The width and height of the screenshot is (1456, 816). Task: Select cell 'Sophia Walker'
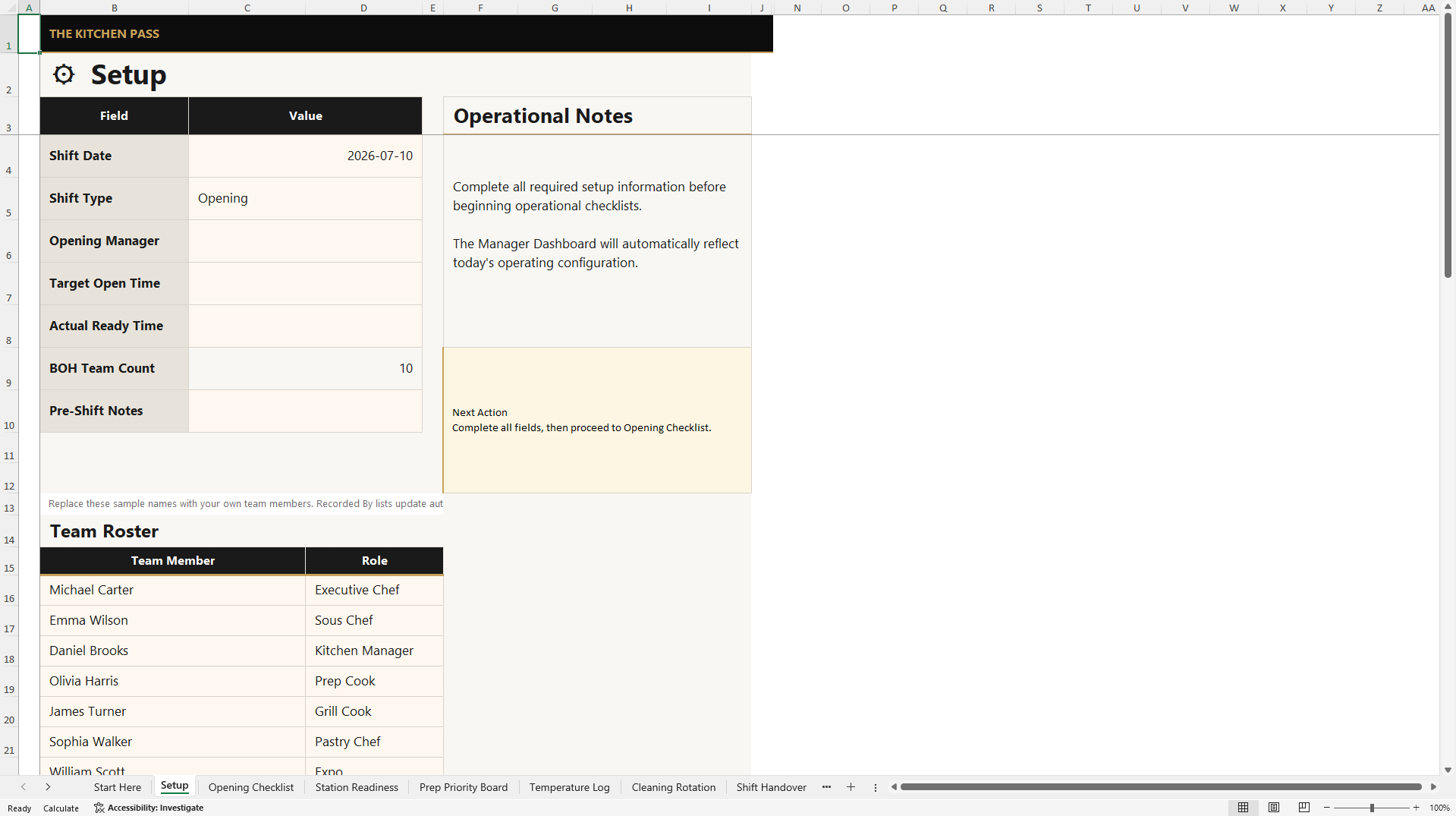(172, 742)
